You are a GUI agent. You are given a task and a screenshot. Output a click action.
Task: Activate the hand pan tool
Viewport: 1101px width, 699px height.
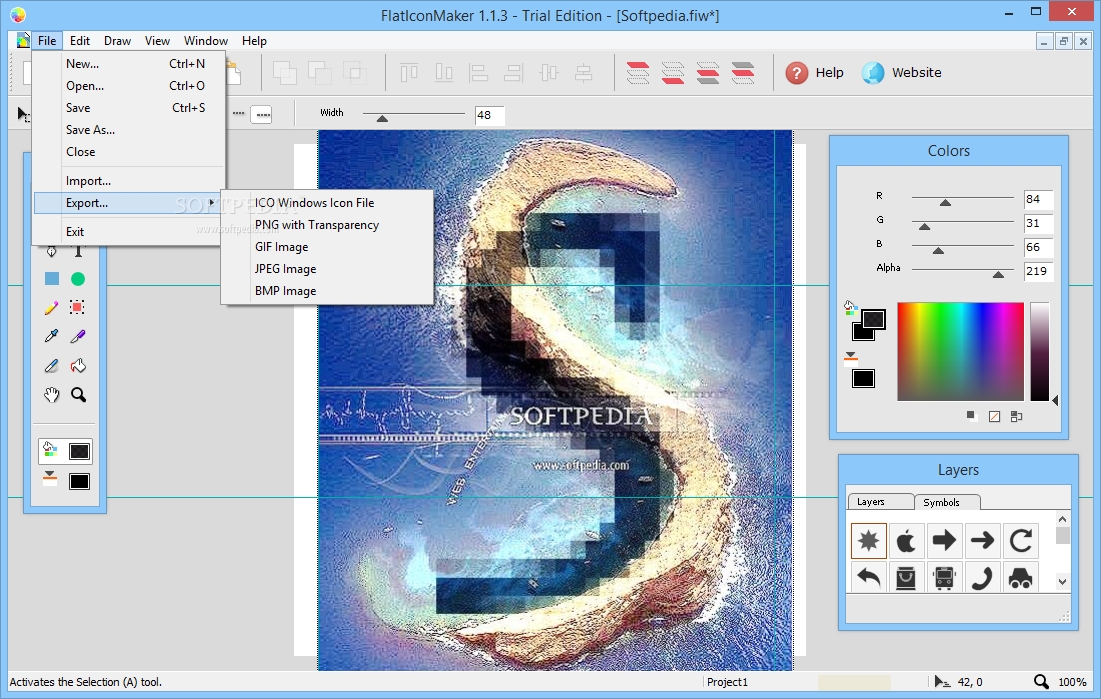pyautogui.click(x=51, y=395)
